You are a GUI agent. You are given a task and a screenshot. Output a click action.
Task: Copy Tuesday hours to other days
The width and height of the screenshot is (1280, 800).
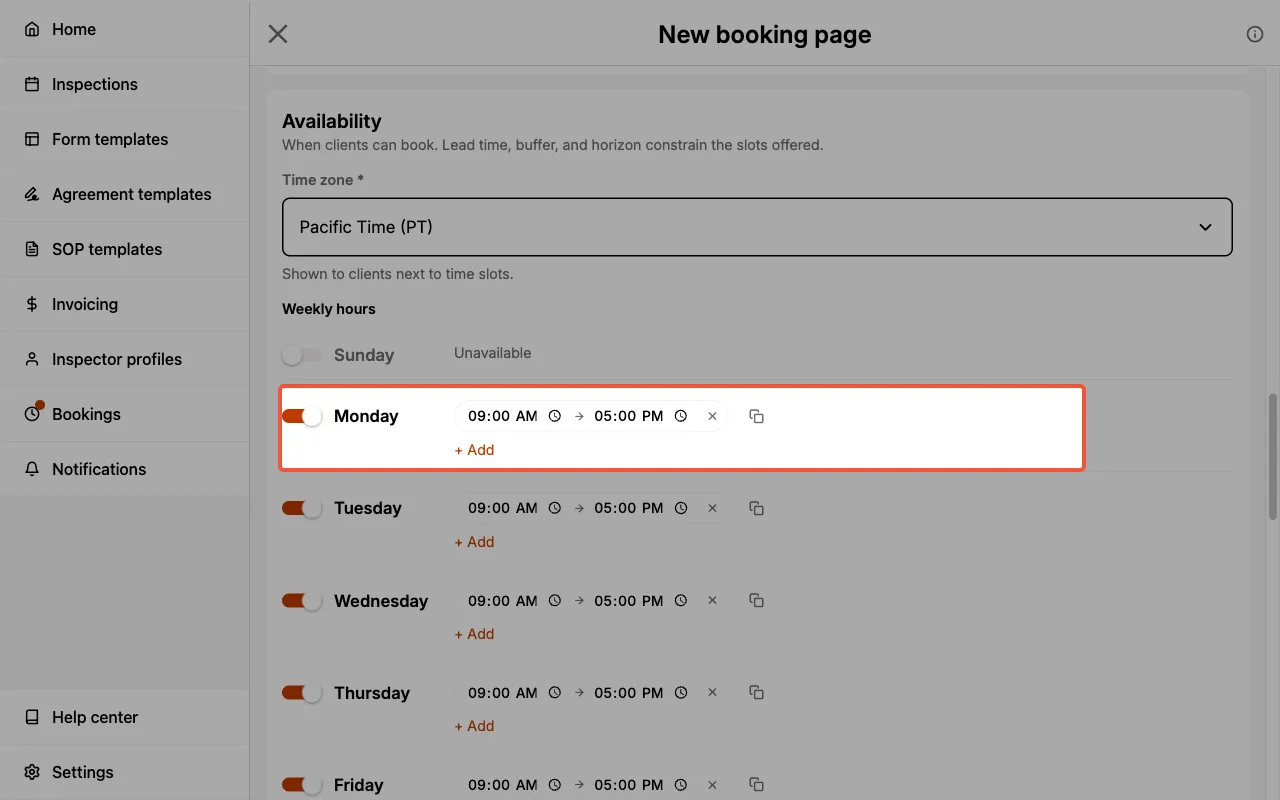pyautogui.click(x=757, y=508)
